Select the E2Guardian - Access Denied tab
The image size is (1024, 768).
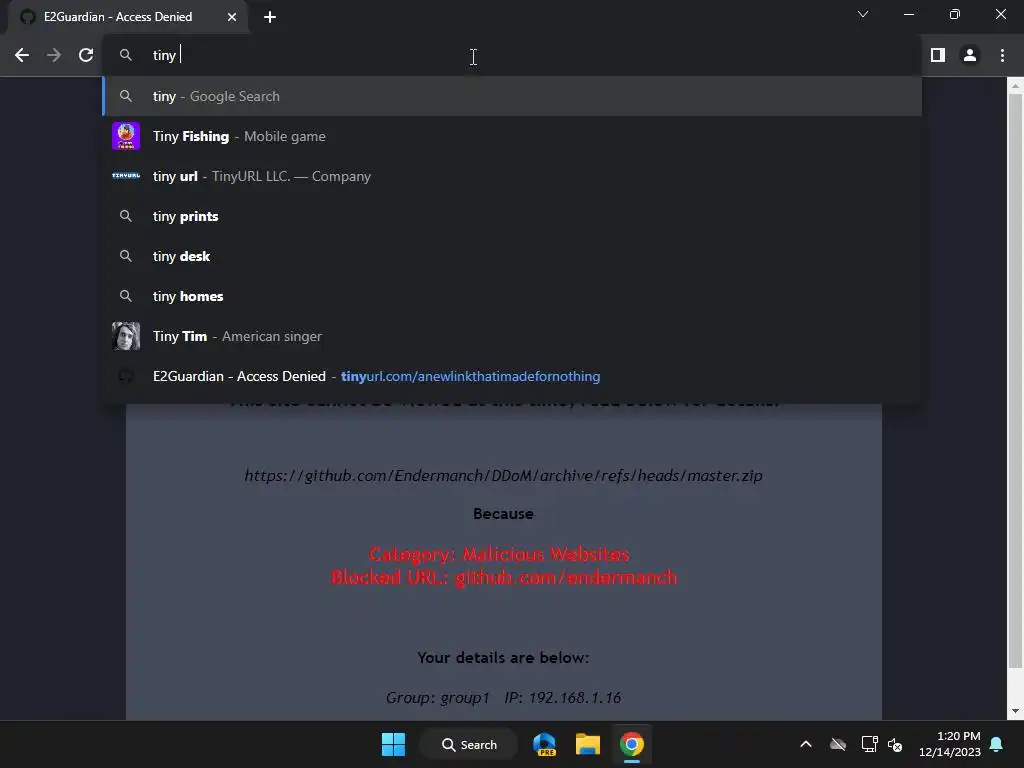point(128,17)
